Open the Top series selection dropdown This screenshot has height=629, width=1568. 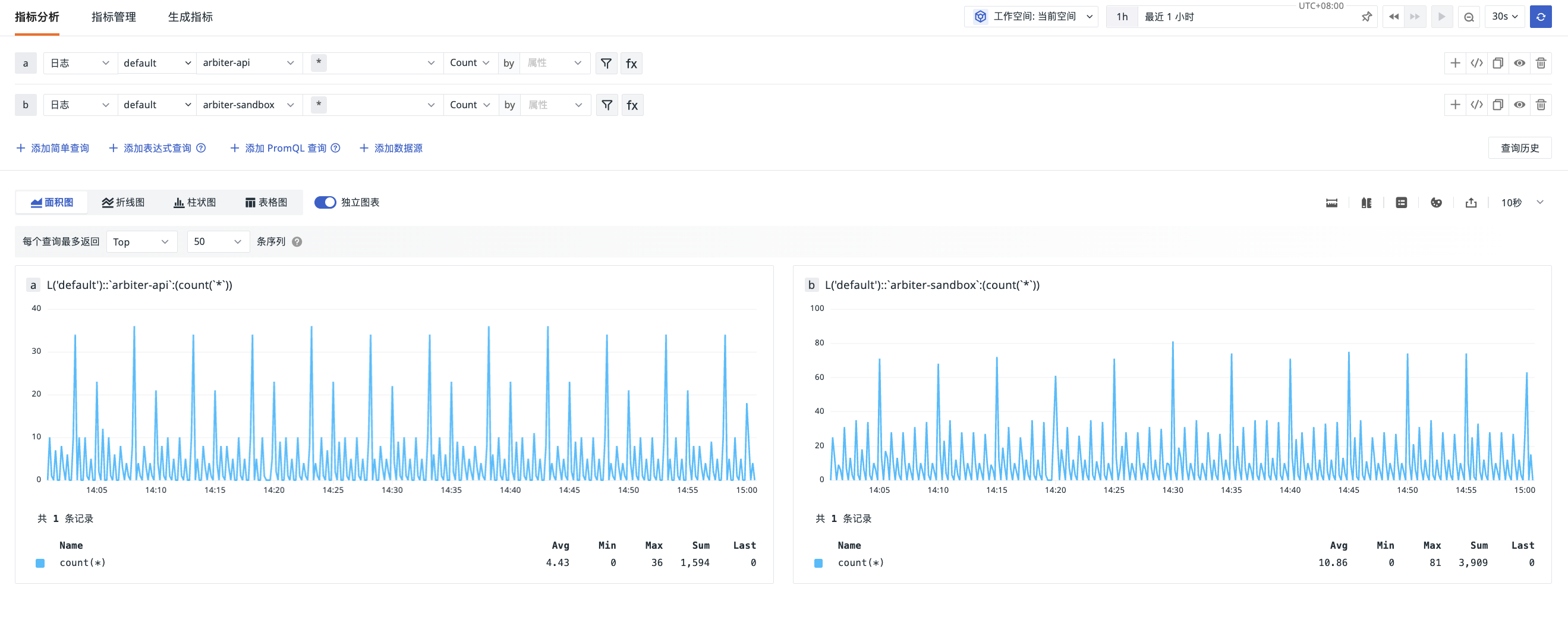141,243
